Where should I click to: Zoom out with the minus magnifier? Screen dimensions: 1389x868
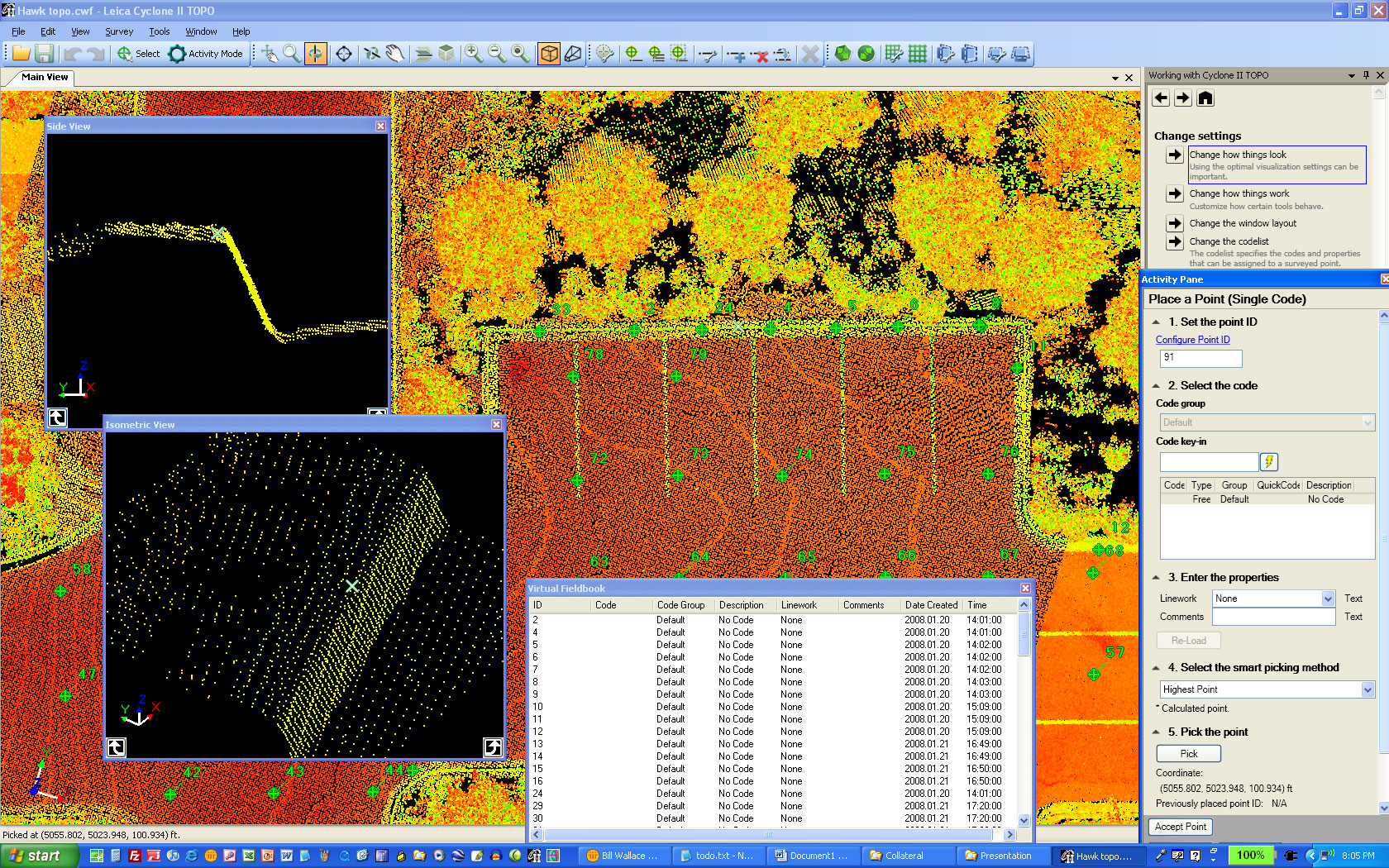[496, 54]
